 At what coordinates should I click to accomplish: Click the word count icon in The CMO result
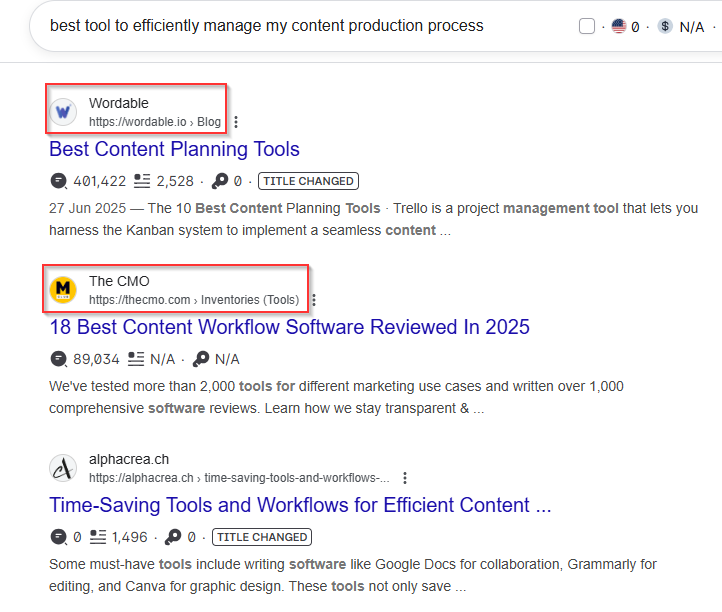[x=136, y=359]
